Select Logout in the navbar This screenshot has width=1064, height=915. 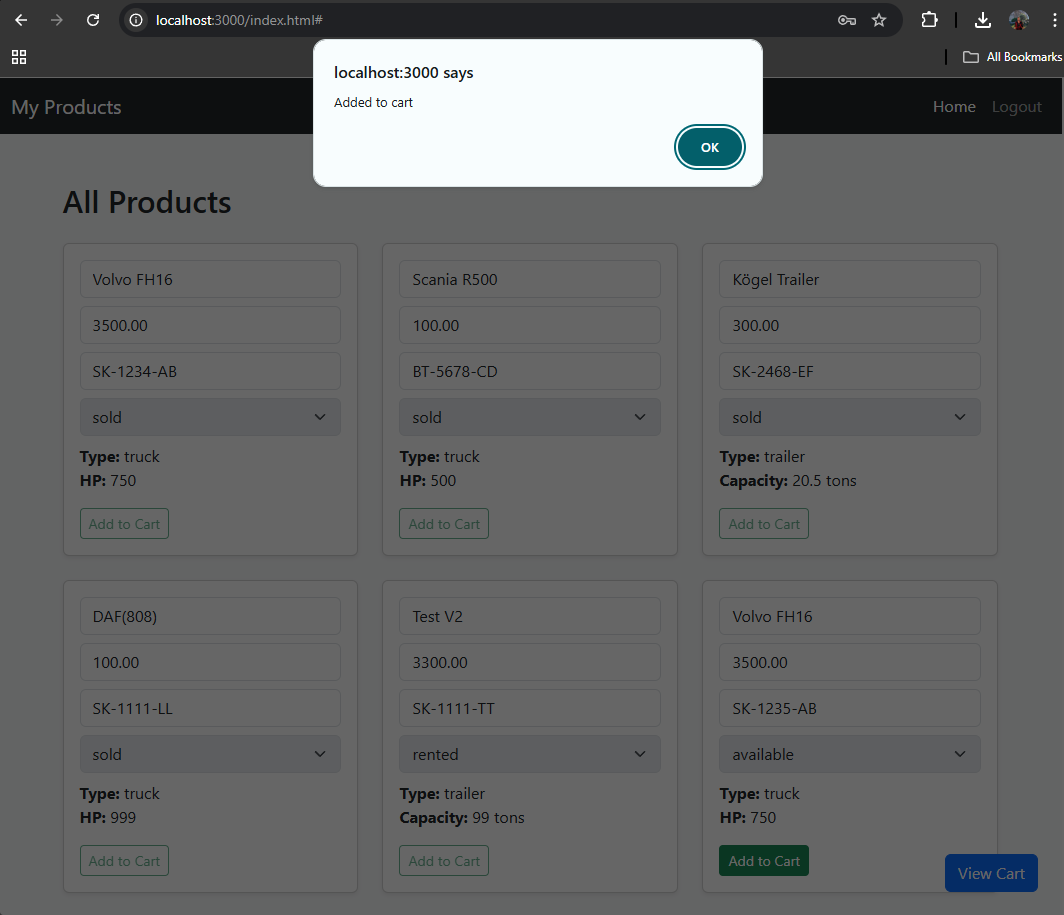[1016, 107]
